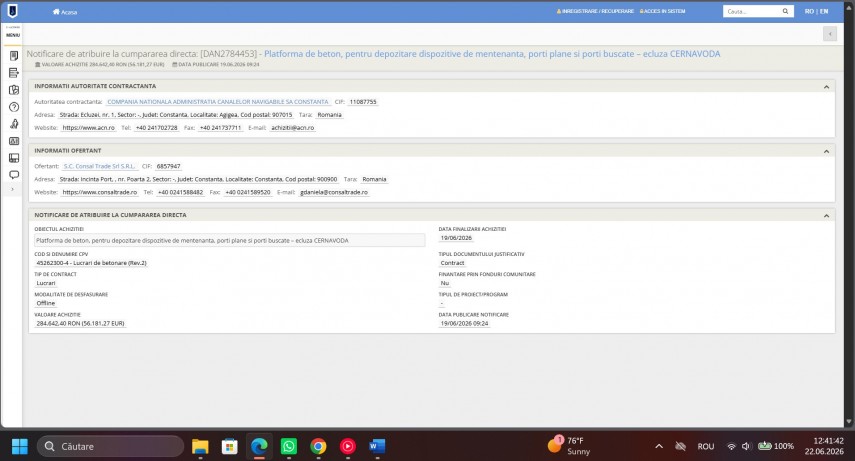
Task: Open the clipboard shield icon in sidebar
Action: click(x=14, y=89)
